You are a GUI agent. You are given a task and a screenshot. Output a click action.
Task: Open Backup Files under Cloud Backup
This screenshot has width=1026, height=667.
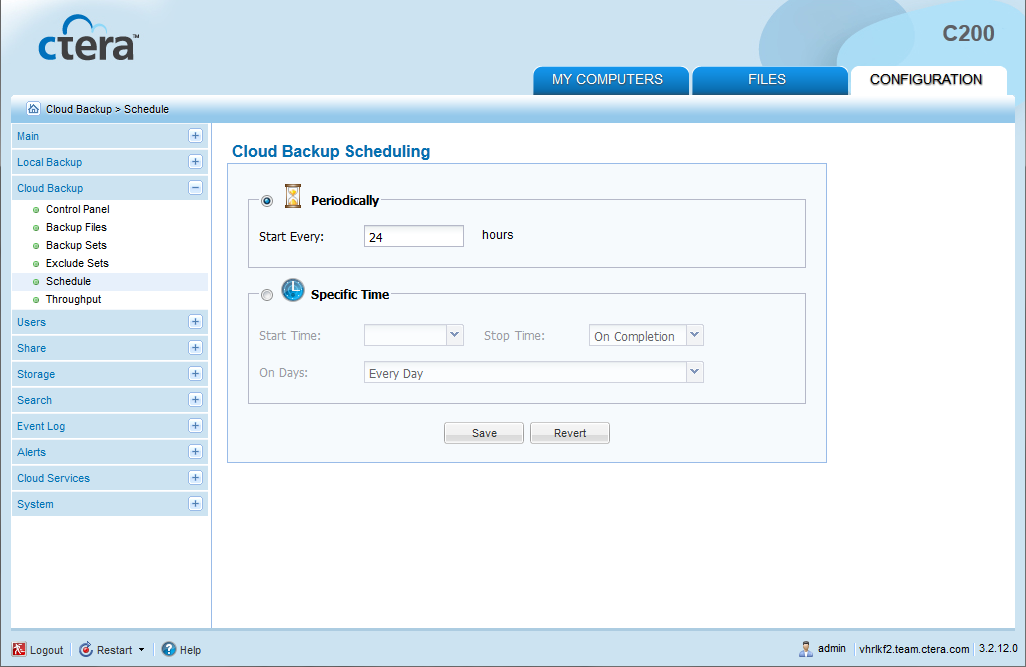[x=76, y=227]
